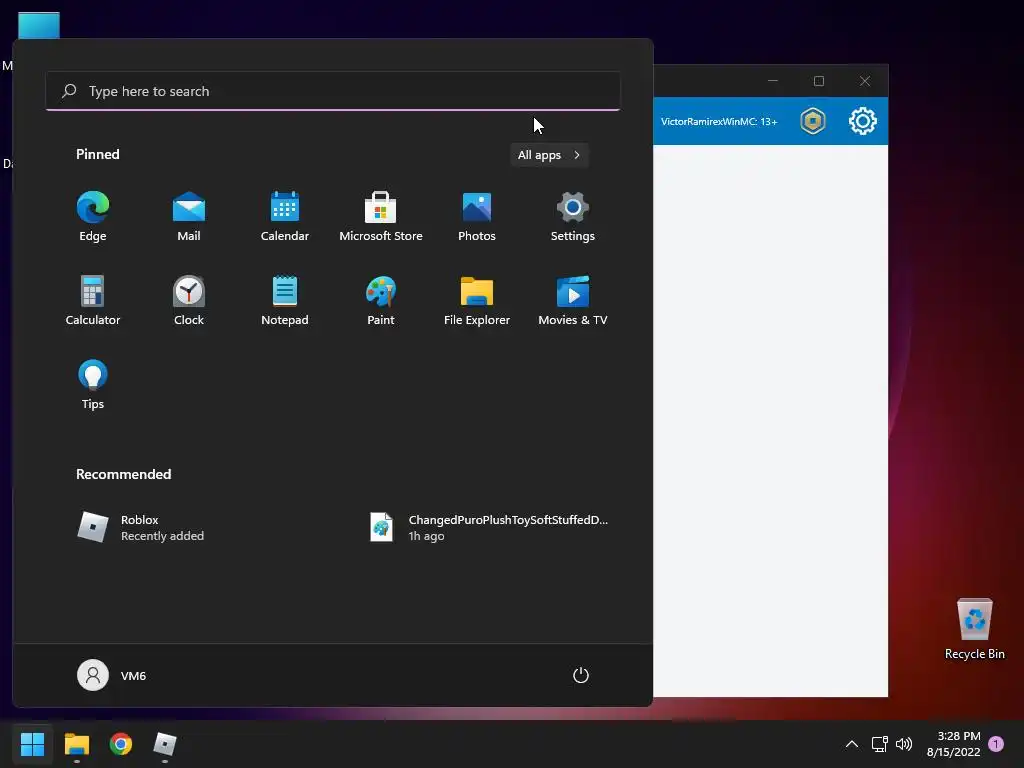Launch the Mail app
The width and height of the screenshot is (1024, 768).
[x=189, y=217]
